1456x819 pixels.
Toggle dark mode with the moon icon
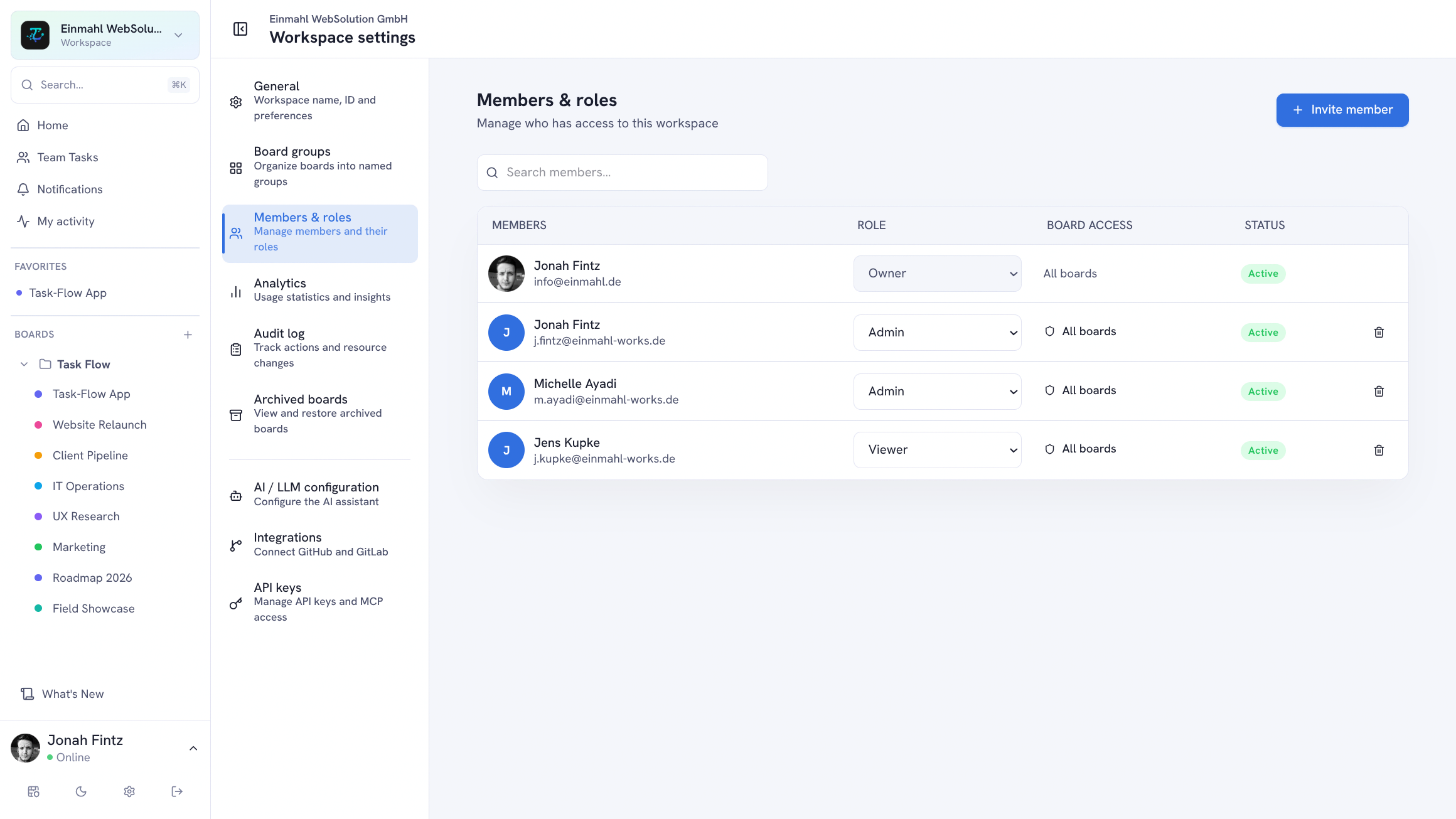[x=81, y=791]
